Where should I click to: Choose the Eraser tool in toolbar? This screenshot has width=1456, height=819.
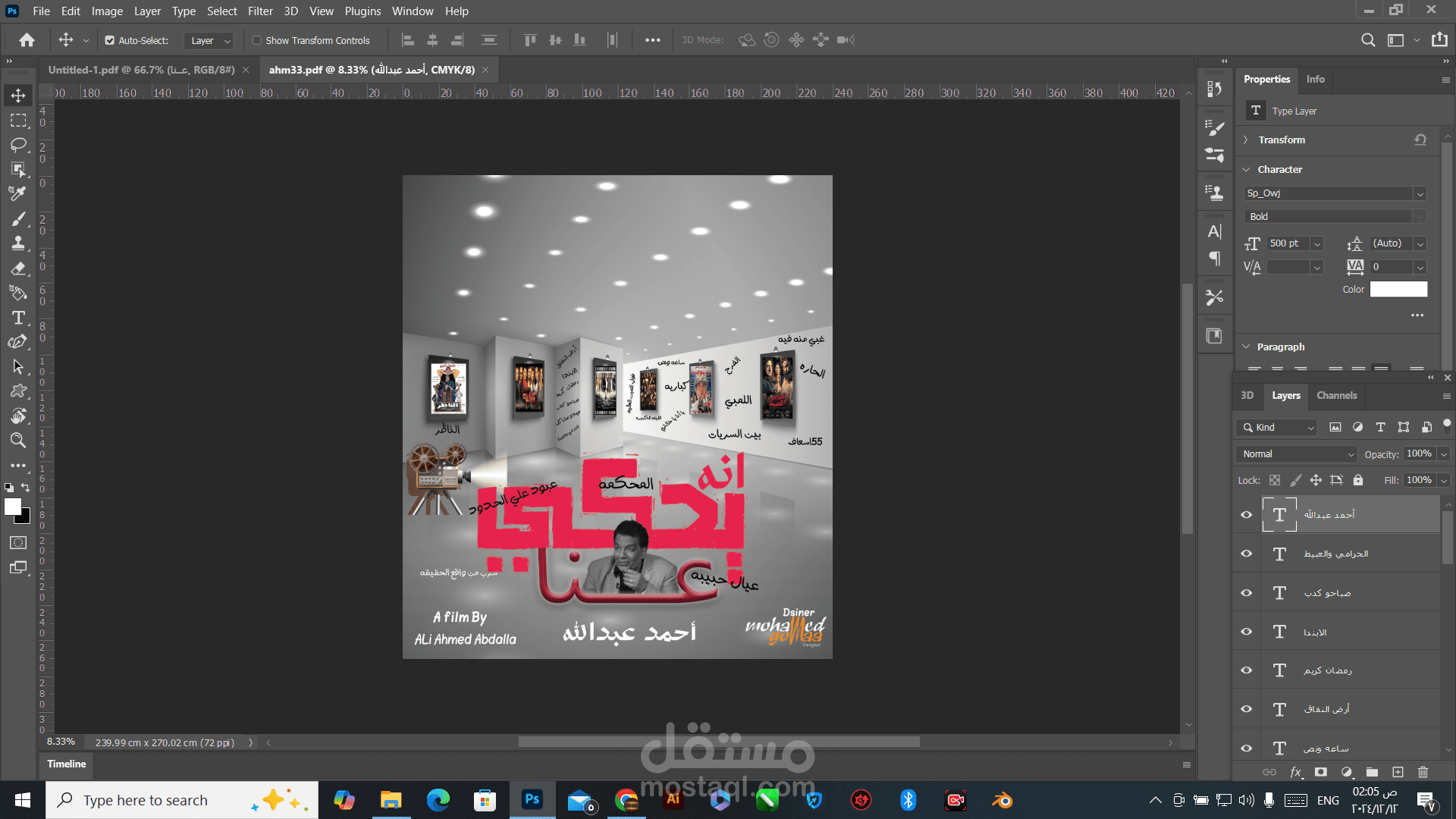click(x=18, y=268)
